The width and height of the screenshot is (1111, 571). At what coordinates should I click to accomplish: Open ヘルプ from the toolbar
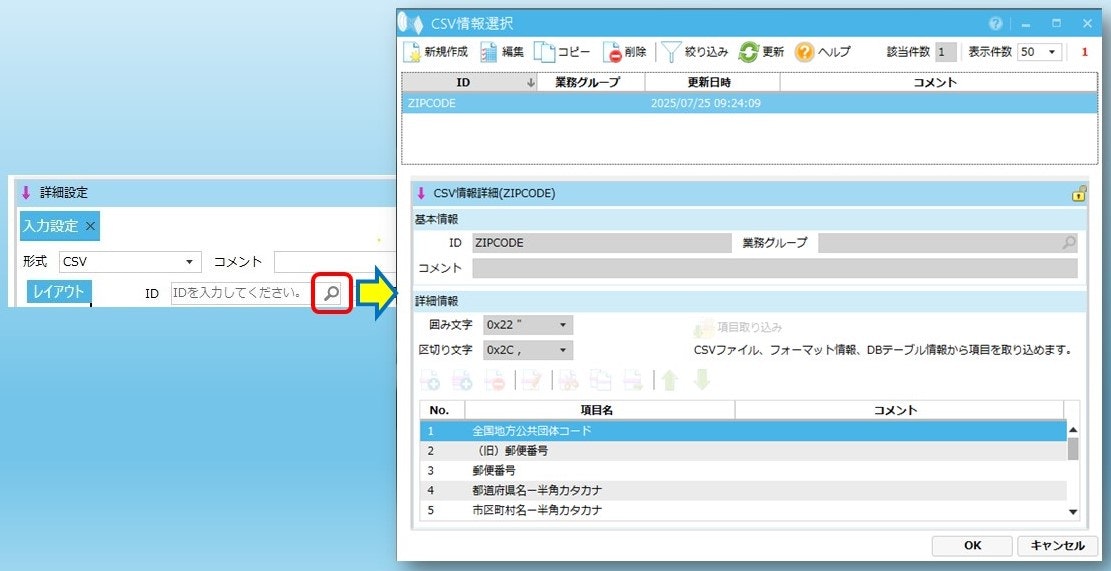click(x=823, y=52)
